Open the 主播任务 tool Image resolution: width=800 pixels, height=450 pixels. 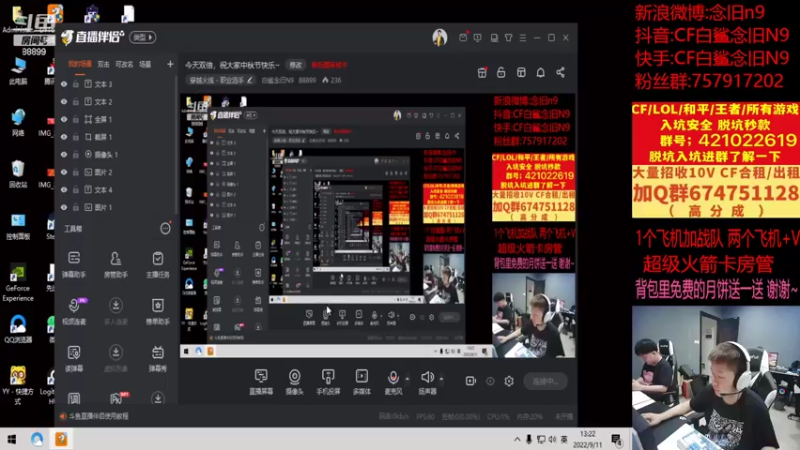158,264
